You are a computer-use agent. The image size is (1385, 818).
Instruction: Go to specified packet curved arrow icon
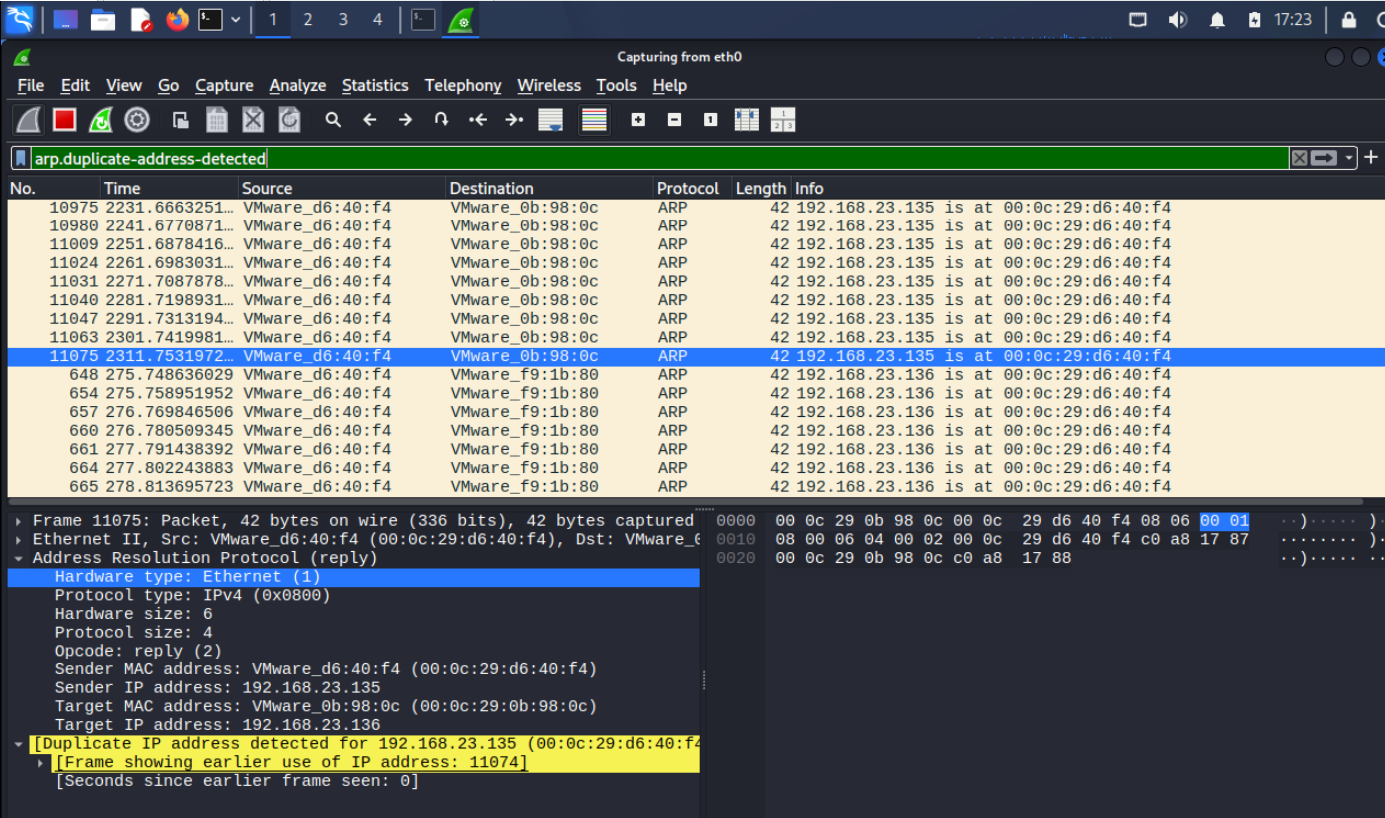(x=441, y=120)
